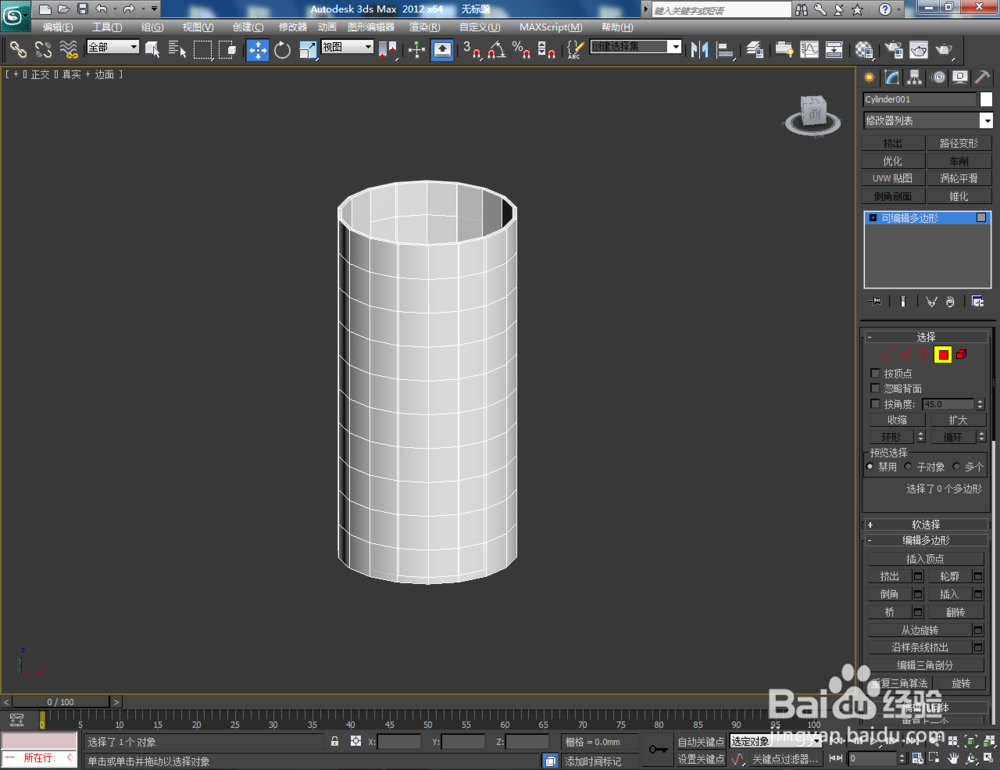This screenshot has height=770, width=1000.
Task: Open 选定对象 key filter dropdown
Action: tap(776, 741)
